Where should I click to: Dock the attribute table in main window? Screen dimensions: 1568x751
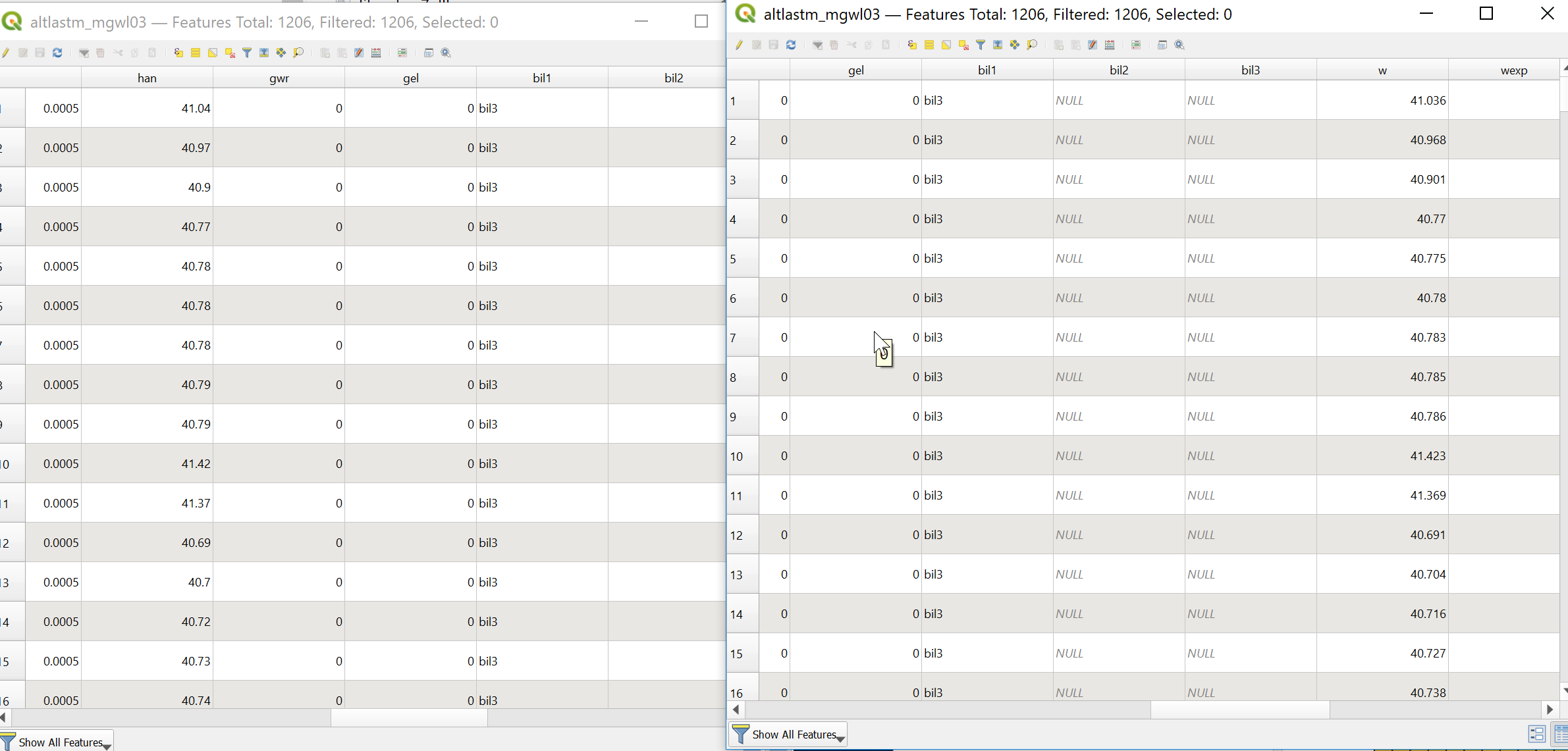(1162, 45)
